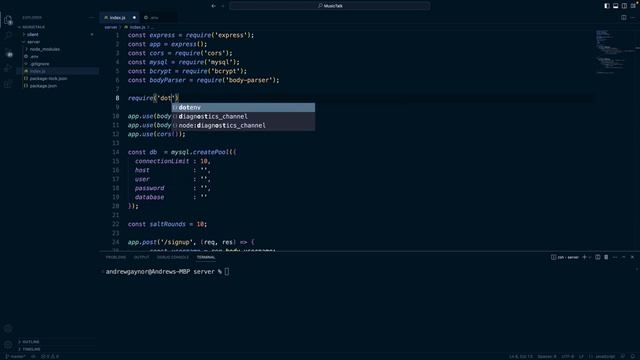
Task: Click the go back navigation arrow
Action: click(x=213, y=6)
